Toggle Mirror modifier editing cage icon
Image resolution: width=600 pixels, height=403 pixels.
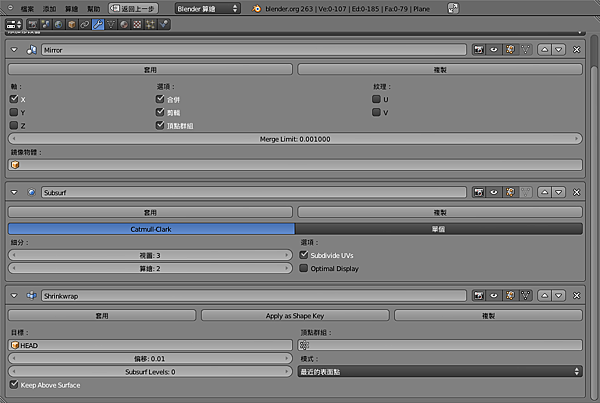[525, 49]
